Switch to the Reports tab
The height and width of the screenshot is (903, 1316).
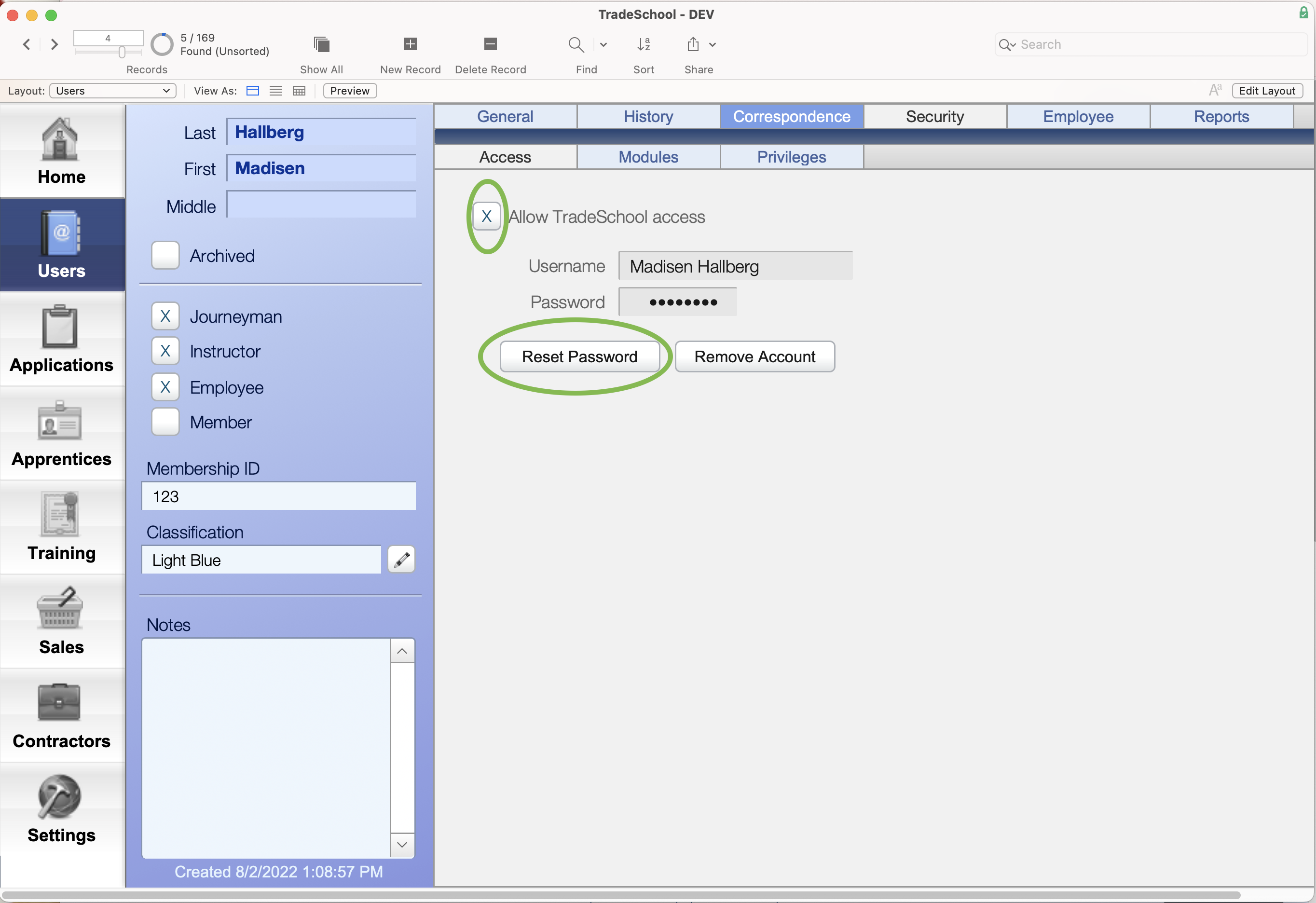(1221, 117)
